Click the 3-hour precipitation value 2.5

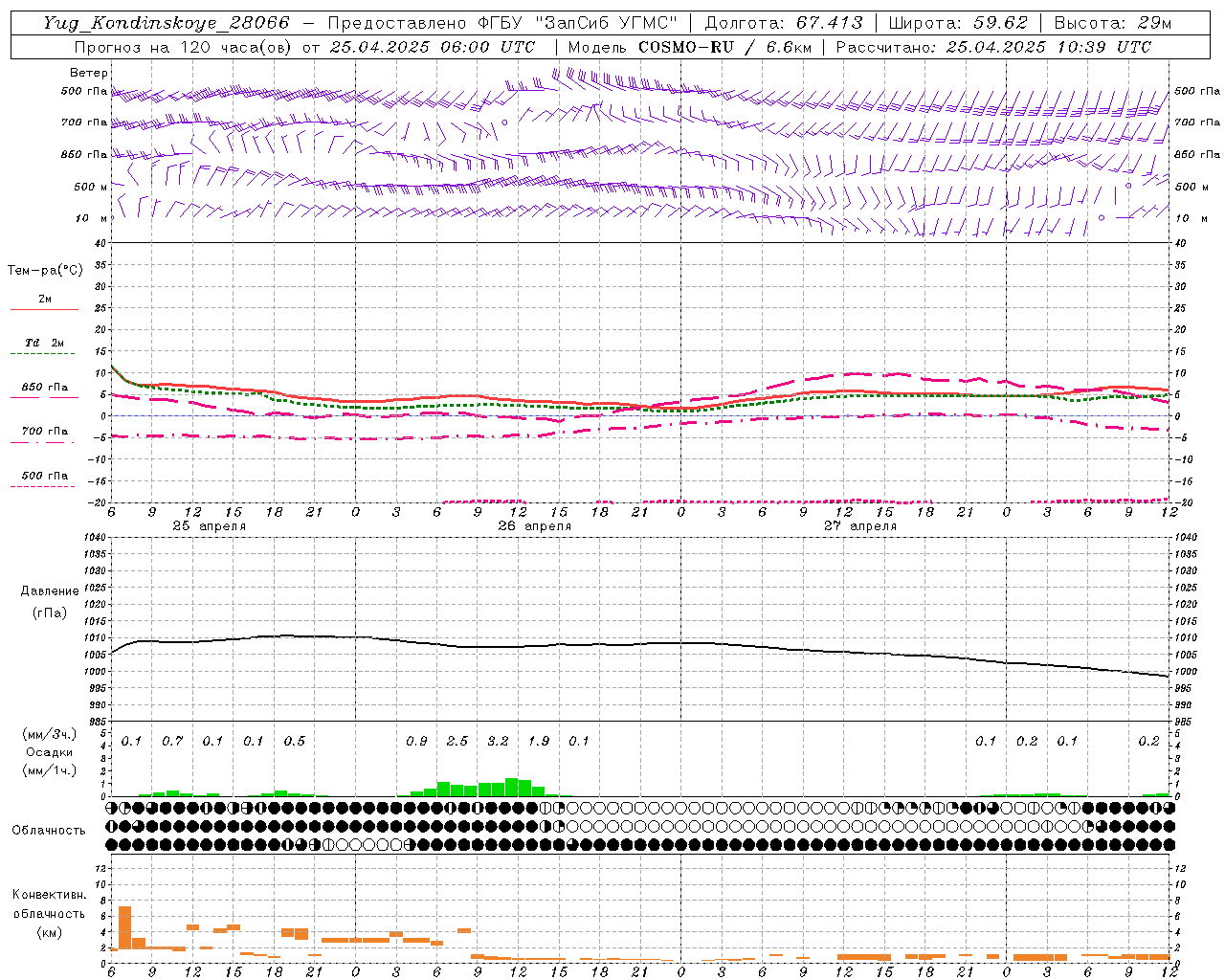pyautogui.click(x=457, y=742)
